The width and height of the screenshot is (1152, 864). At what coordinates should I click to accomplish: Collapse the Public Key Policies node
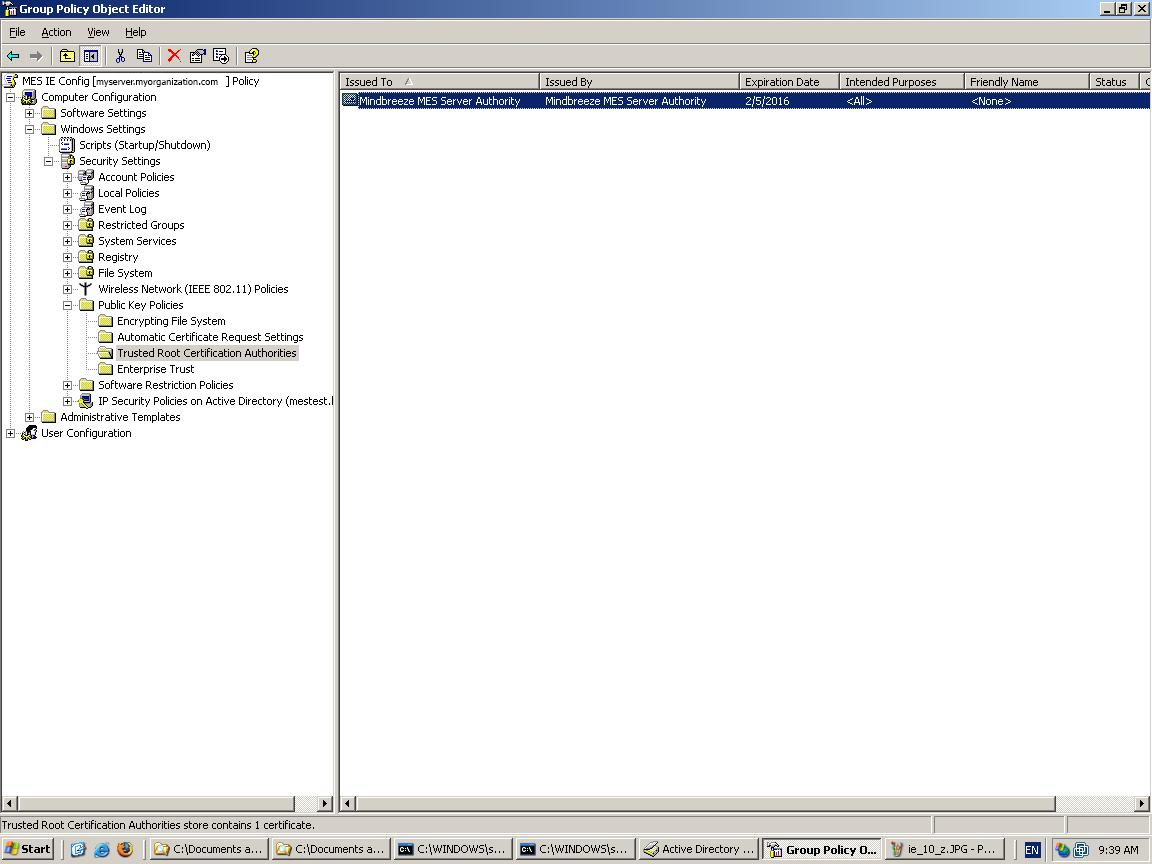pyautogui.click(x=68, y=305)
